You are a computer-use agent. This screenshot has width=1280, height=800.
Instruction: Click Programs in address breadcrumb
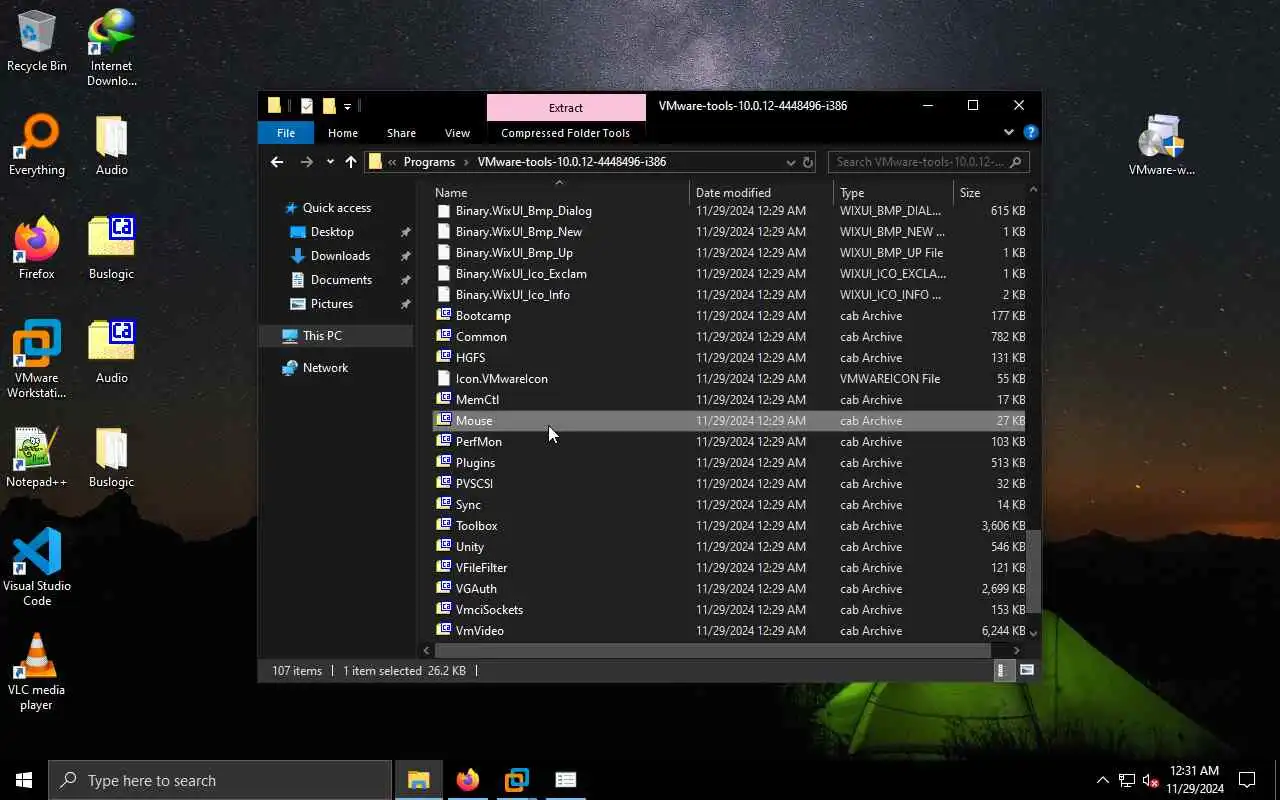pos(429,162)
